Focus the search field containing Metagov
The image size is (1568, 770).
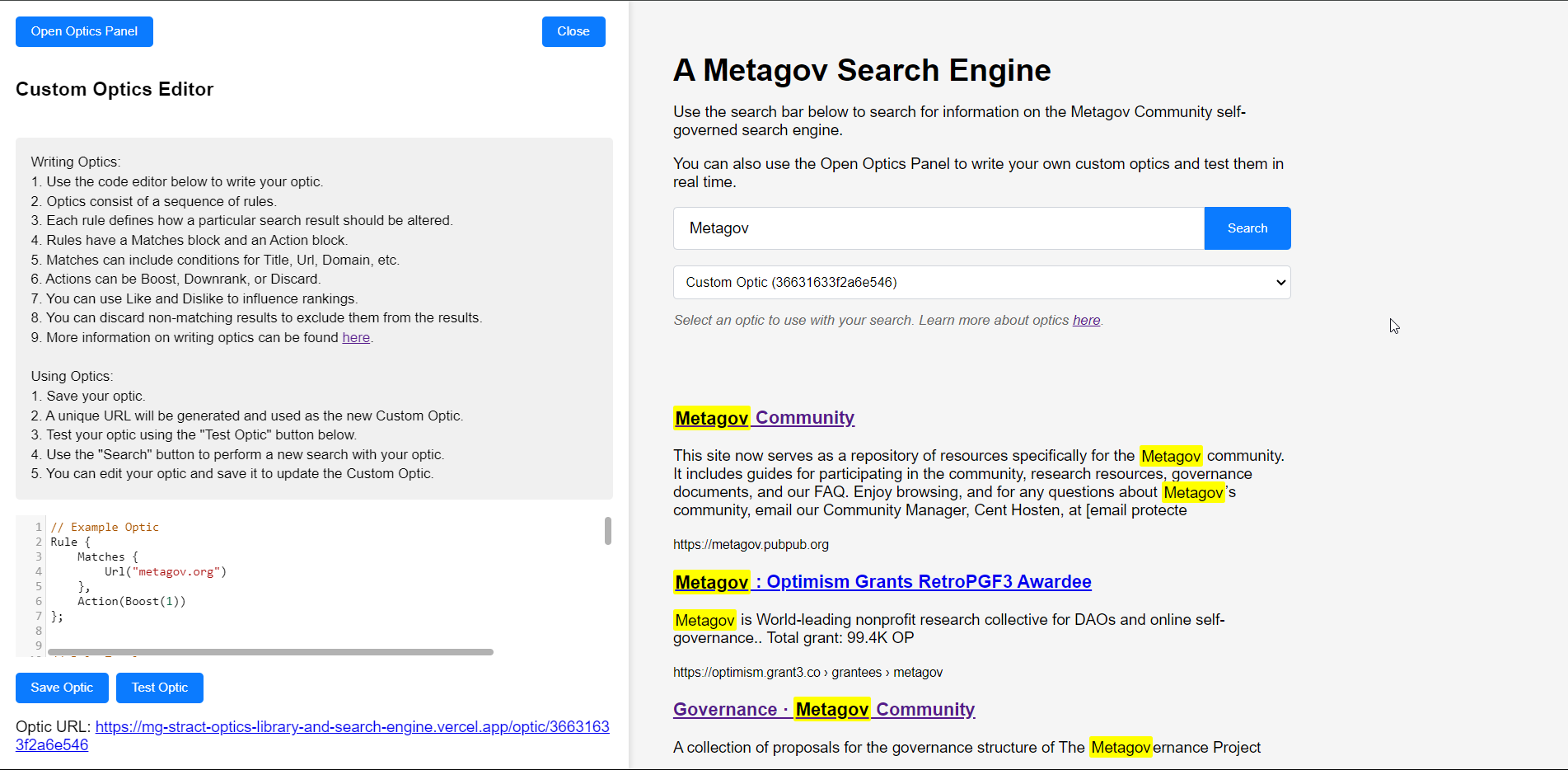[938, 228]
